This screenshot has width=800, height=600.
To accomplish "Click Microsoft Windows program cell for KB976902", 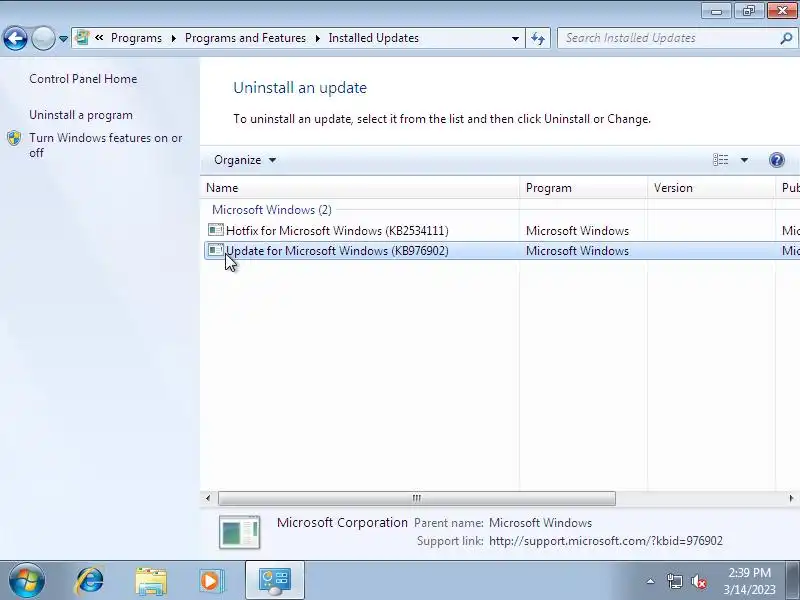I will 577,251.
